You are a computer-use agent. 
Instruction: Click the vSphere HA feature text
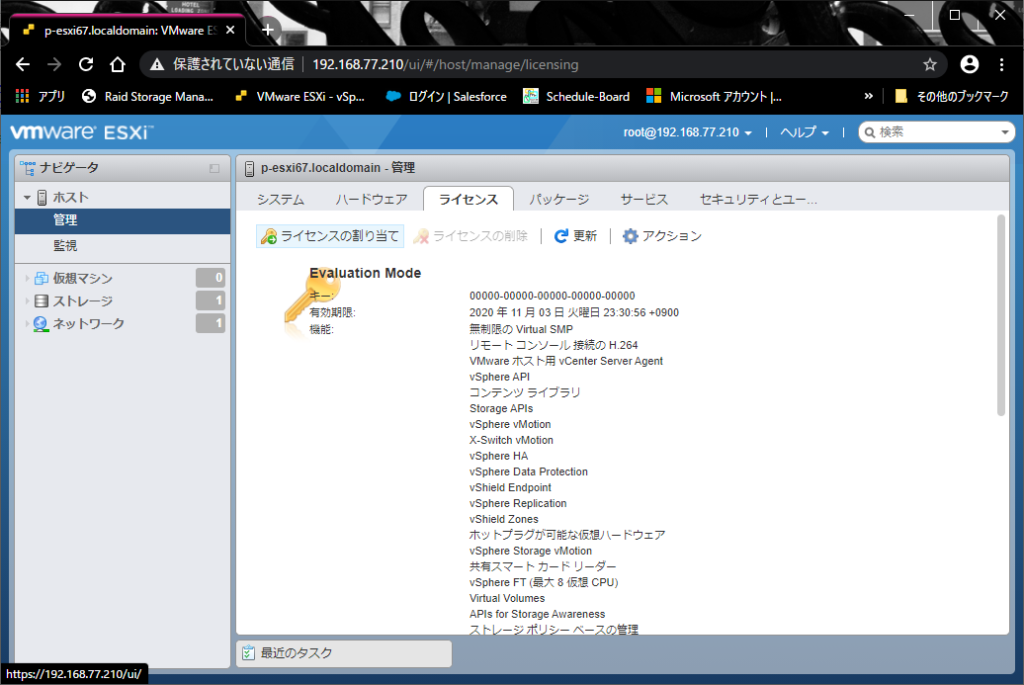pyautogui.click(x=498, y=456)
